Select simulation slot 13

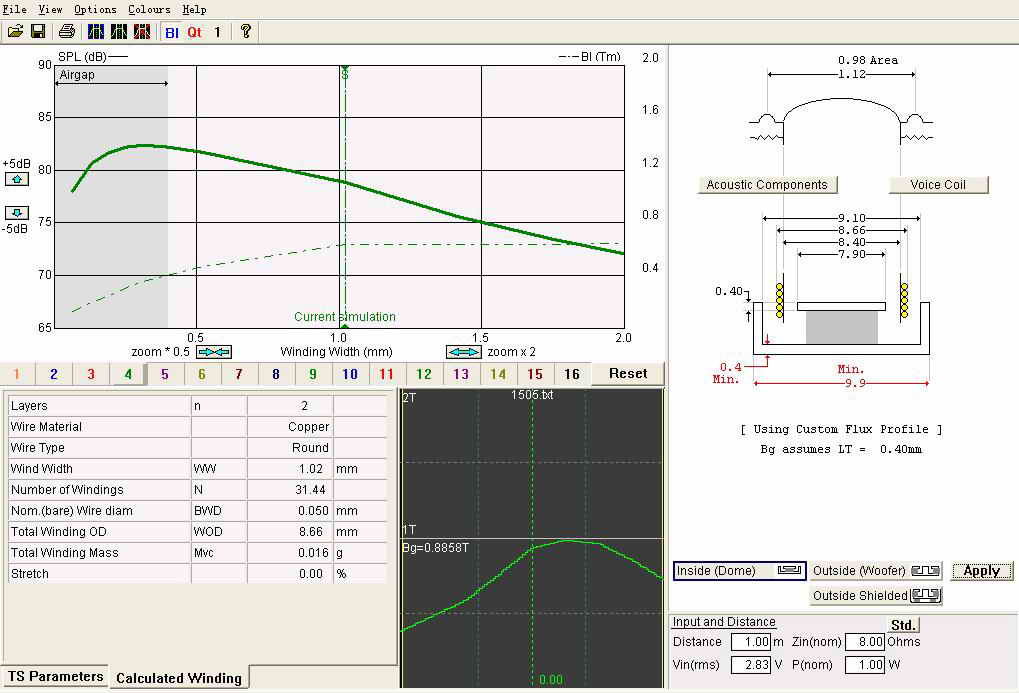pyautogui.click(x=461, y=374)
